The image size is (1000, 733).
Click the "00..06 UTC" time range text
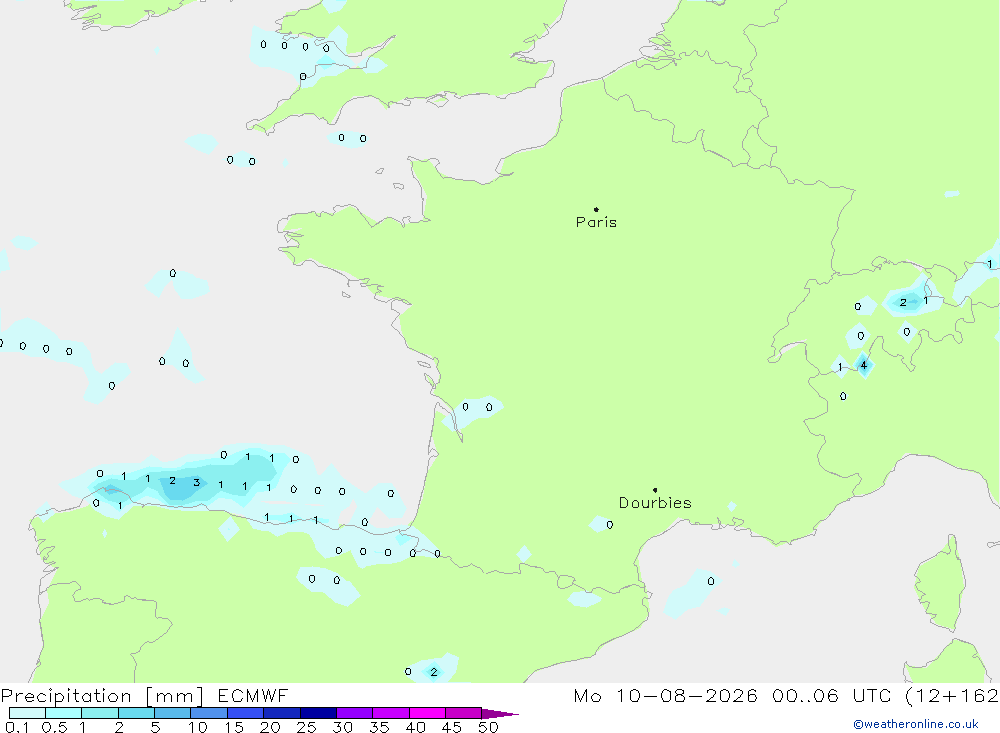(x=831, y=696)
